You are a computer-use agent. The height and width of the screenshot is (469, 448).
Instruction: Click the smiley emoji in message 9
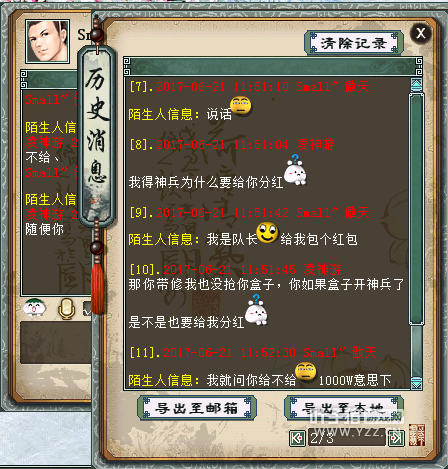pyautogui.click(x=267, y=233)
